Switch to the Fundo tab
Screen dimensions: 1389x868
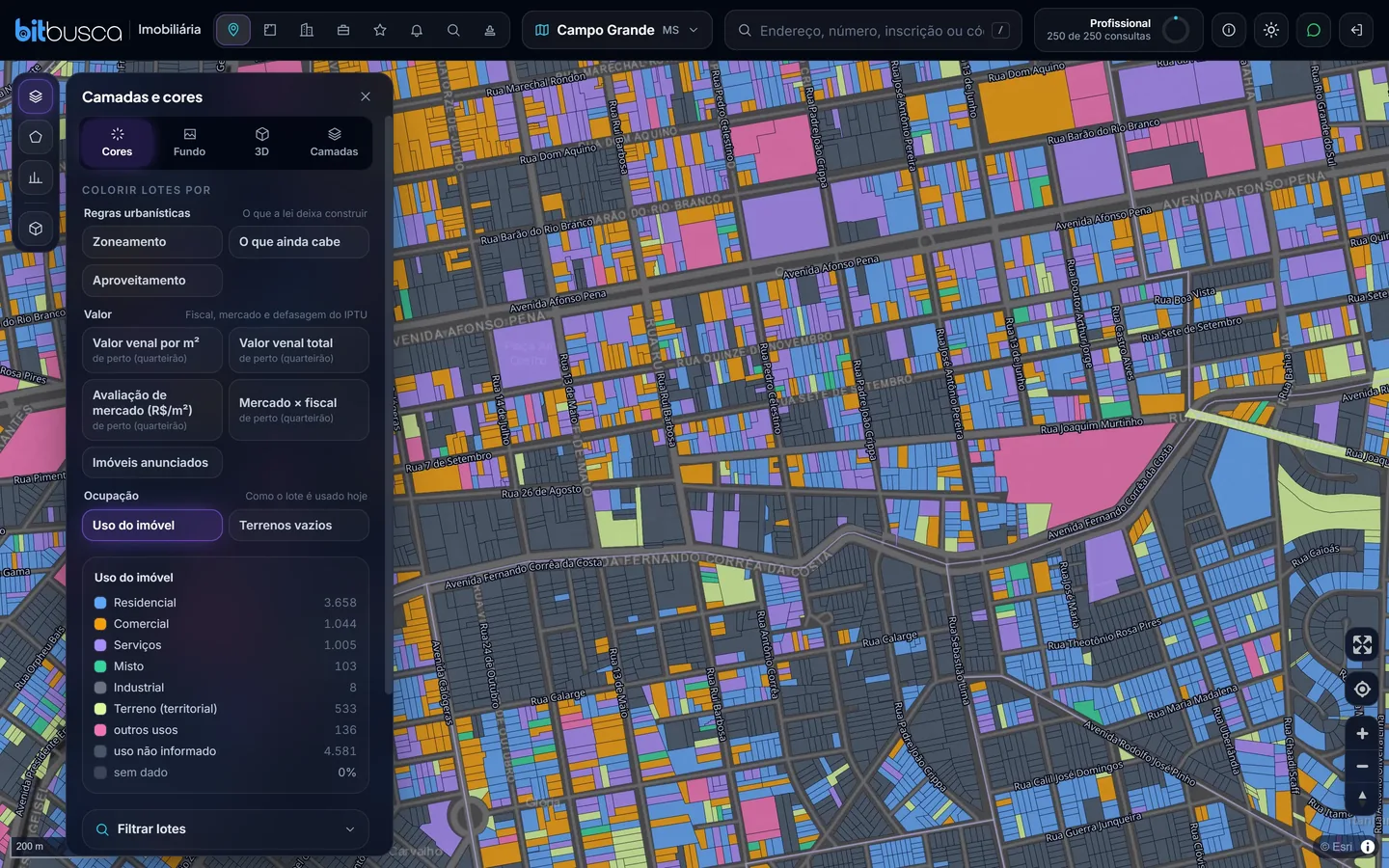coord(189,143)
